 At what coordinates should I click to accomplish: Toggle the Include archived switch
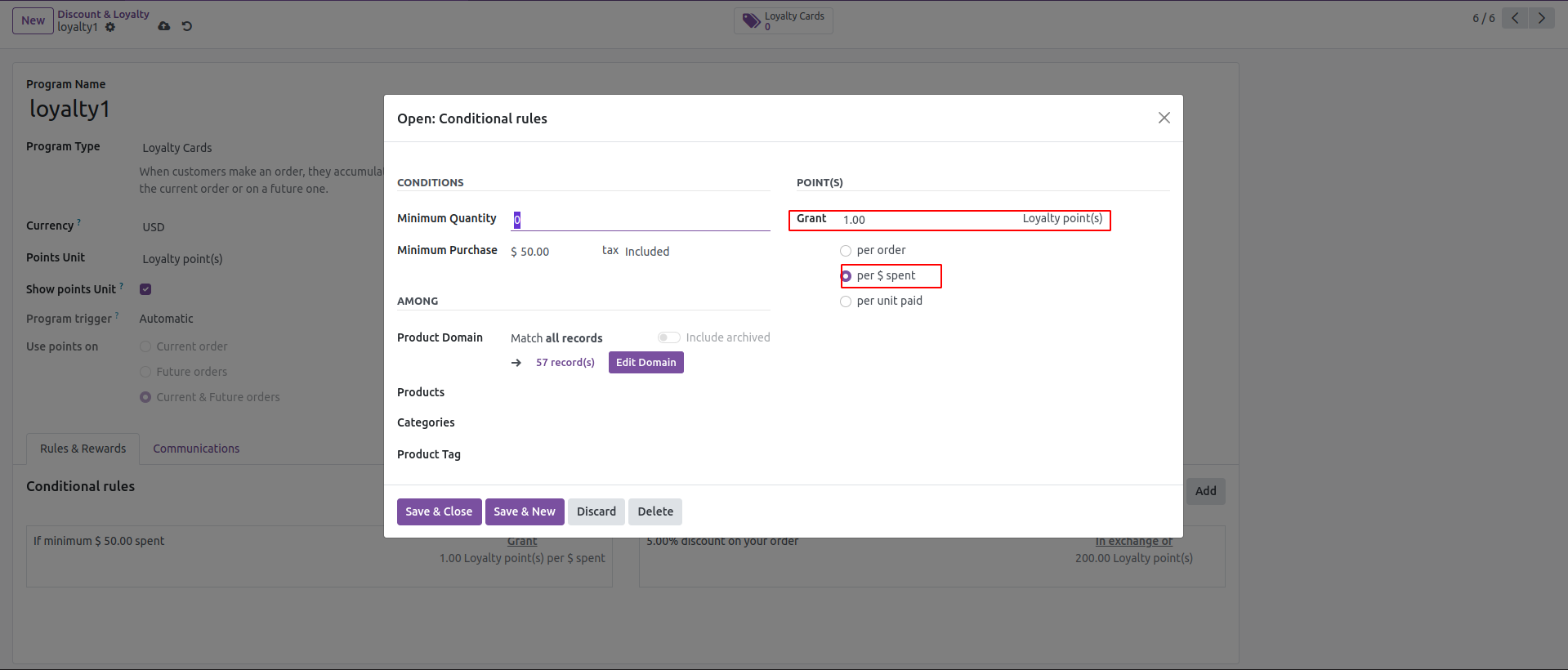(668, 337)
